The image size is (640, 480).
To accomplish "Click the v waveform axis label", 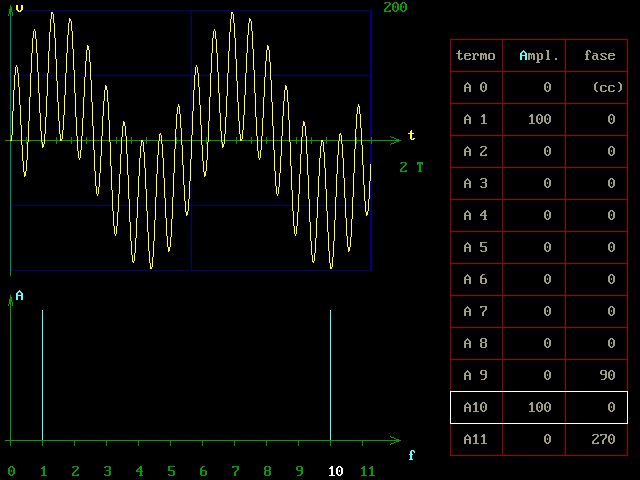I will pyautogui.click(x=19, y=8).
